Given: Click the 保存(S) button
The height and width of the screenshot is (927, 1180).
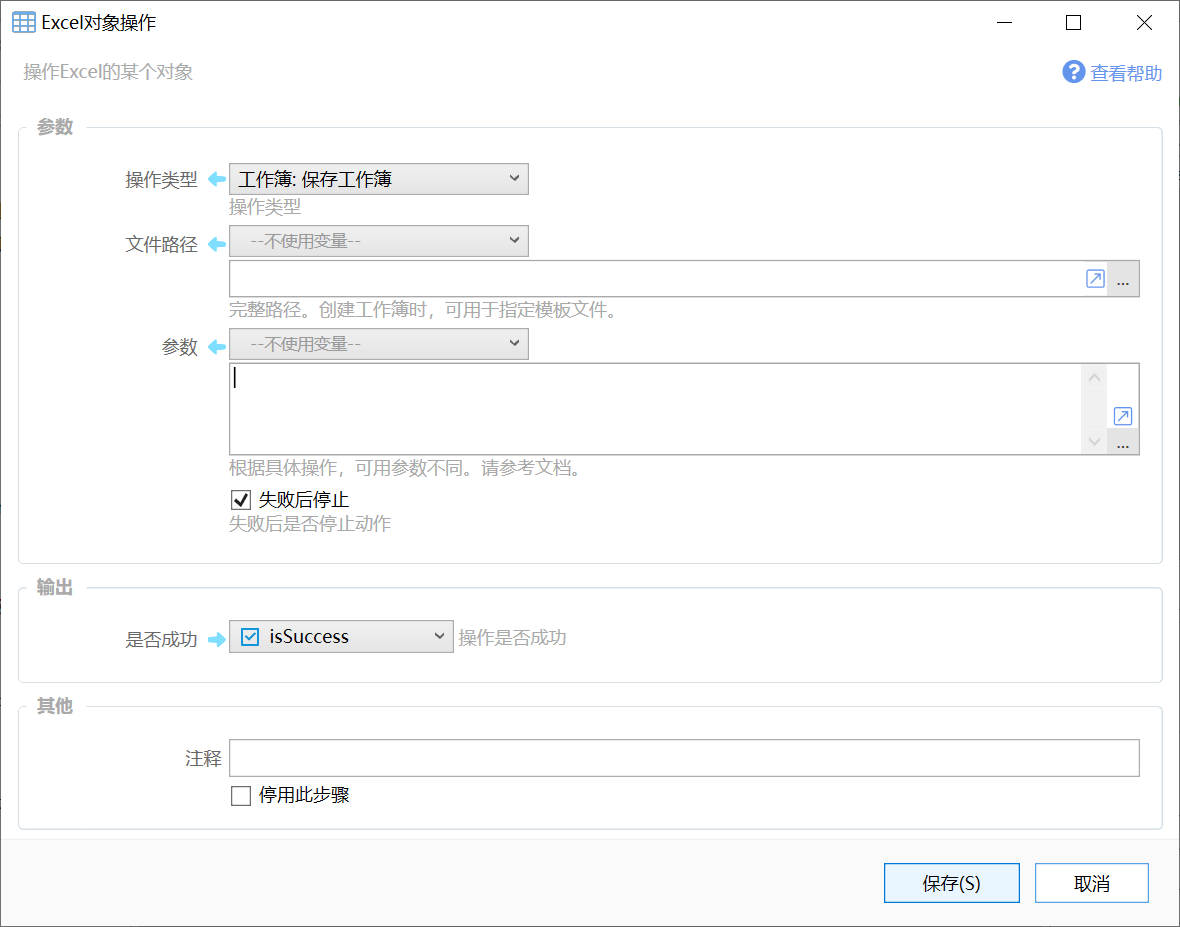Looking at the screenshot, I should click(x=951, y=883).
